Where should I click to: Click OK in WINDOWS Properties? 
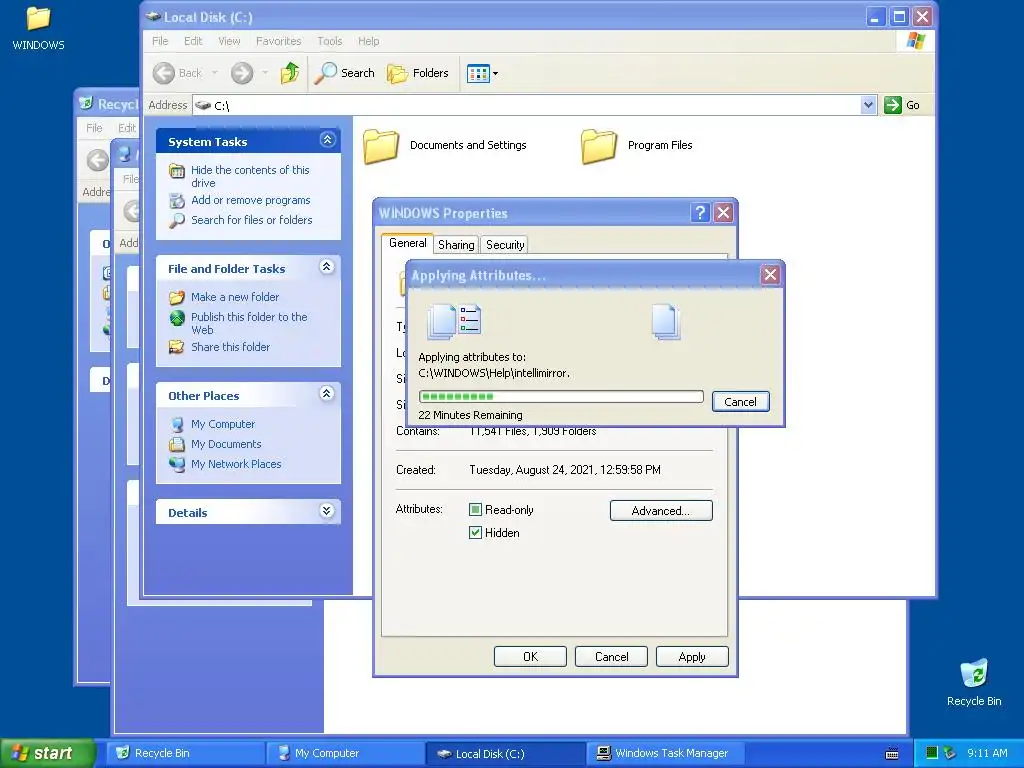[x=530, y=657]
